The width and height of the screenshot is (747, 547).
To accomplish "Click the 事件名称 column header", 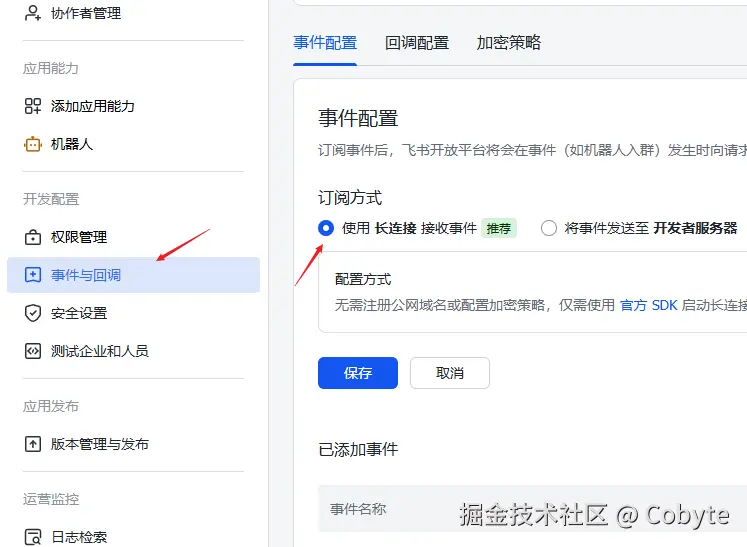I will click(358, 509).
